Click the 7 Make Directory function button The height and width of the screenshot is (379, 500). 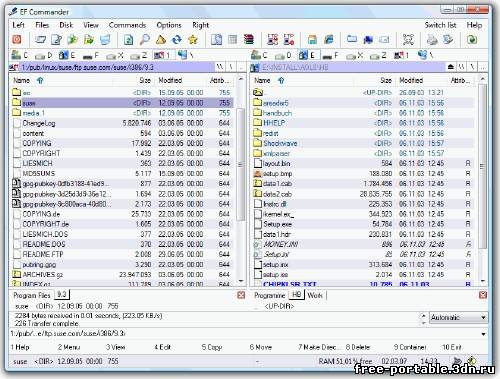coord(319,347)
